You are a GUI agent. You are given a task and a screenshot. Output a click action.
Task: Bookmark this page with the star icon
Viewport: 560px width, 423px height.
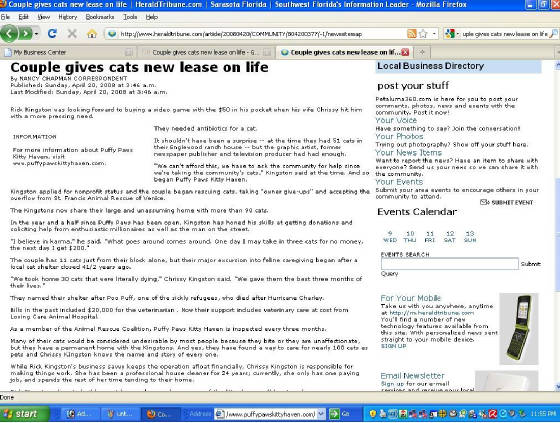pyautogui.click(x=423, y=34)
